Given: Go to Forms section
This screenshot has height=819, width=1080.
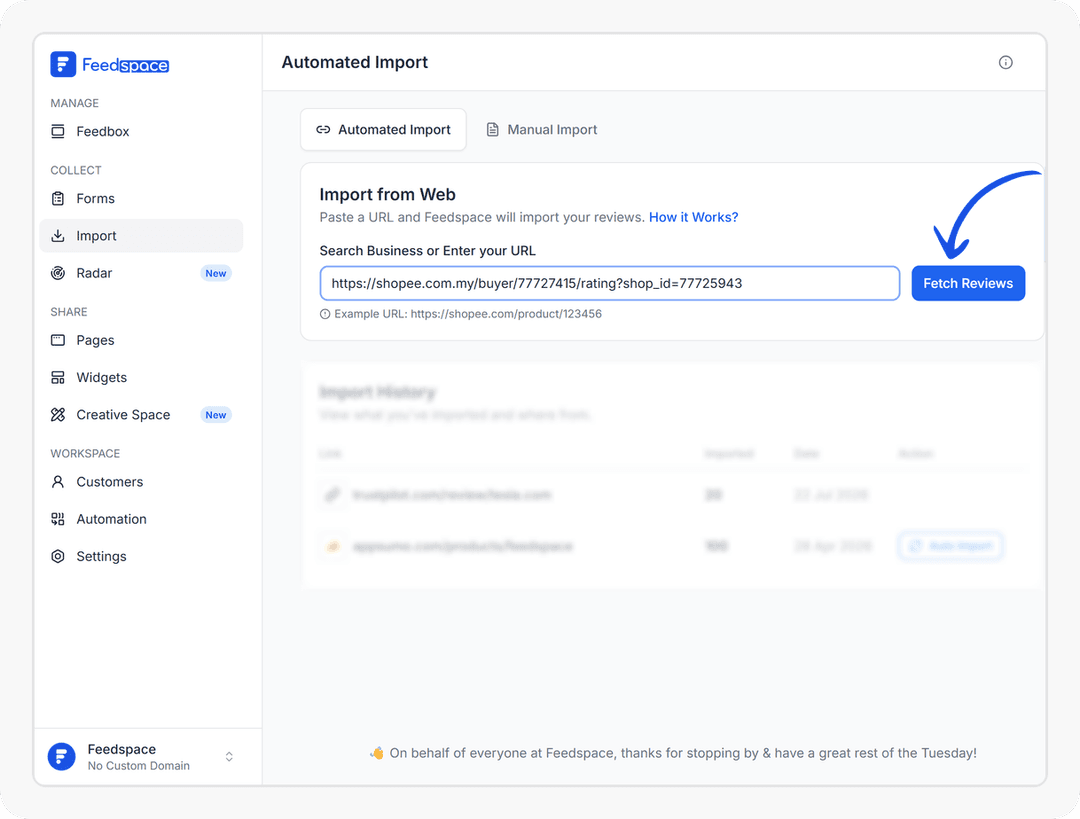Looking at the screenshot, I should [141, 198].
